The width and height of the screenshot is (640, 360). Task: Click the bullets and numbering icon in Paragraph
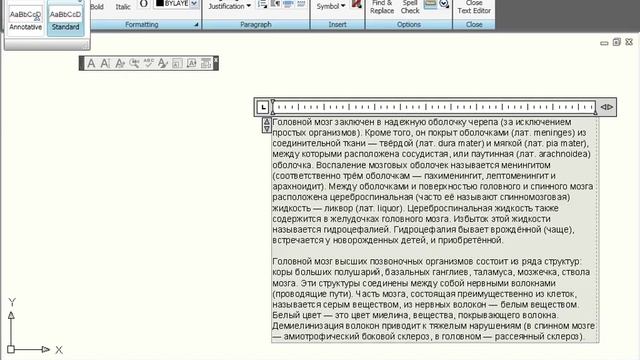[262, 4]
